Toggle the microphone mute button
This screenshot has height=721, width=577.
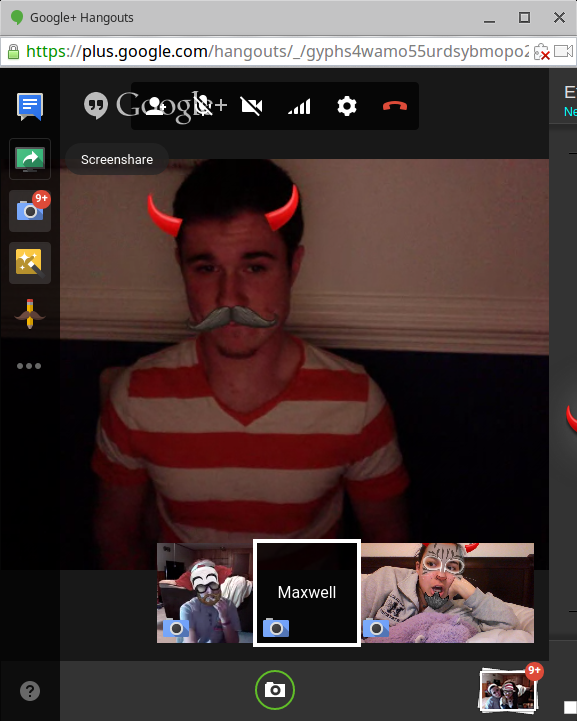pyautogui.click(x=203, y=106)
